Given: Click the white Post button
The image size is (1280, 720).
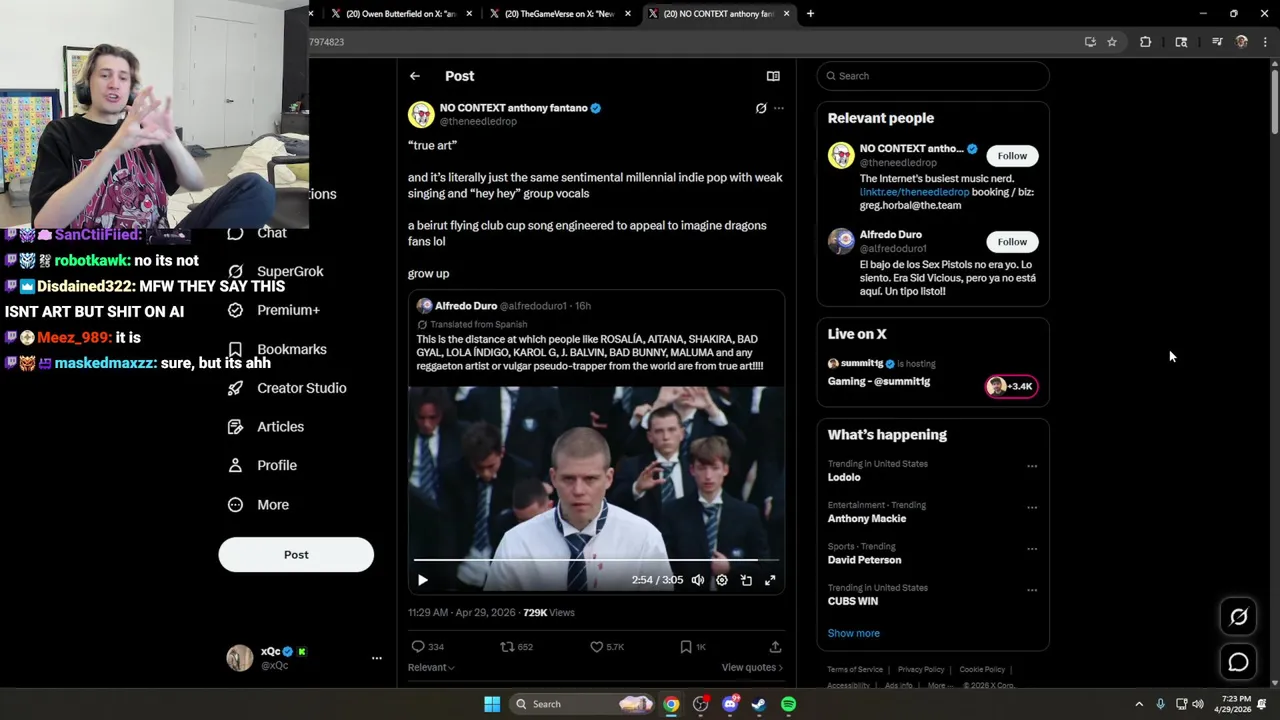Looking at the screenshot, I should [296, 555].
